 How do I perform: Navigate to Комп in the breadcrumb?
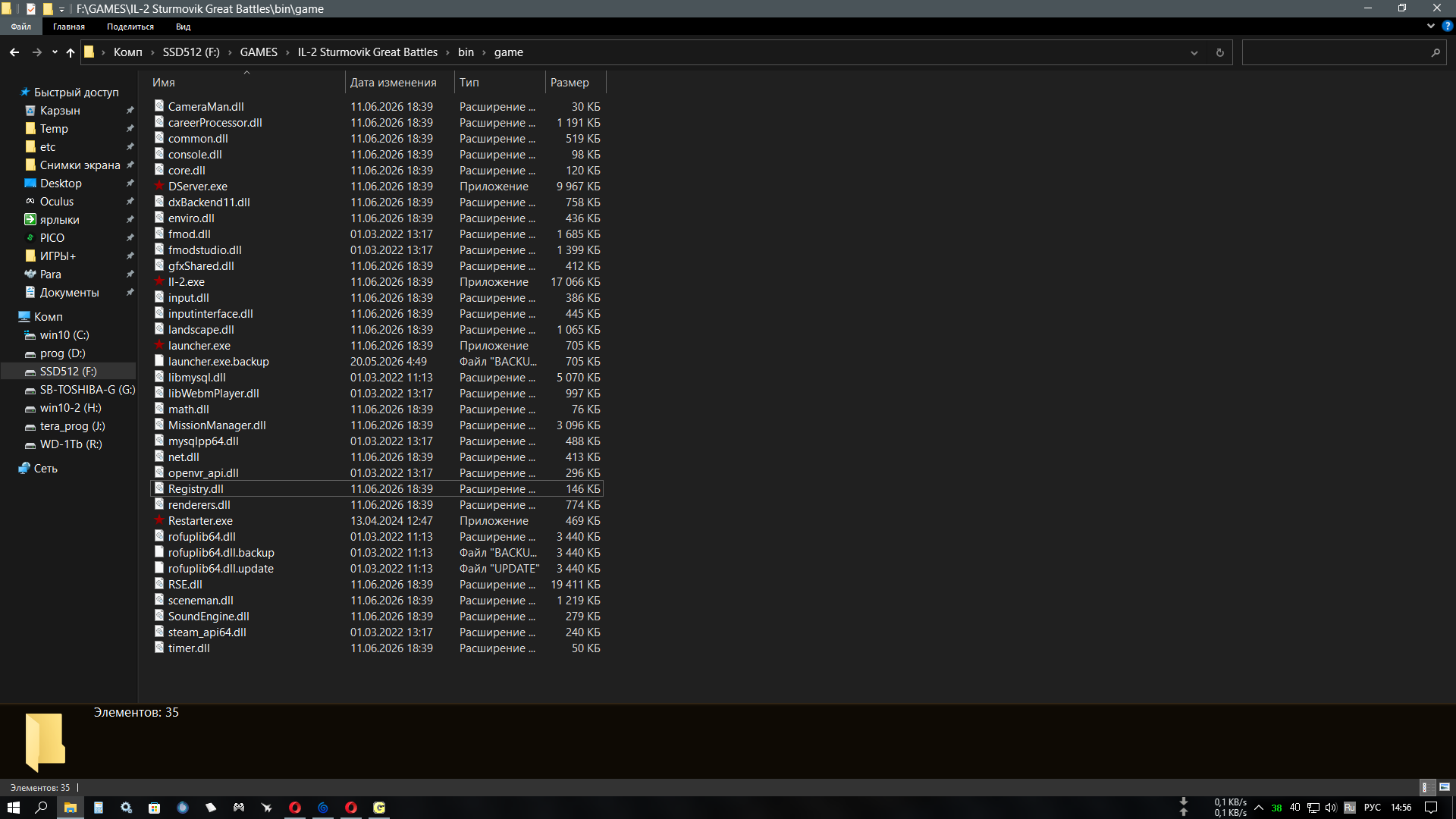(x=128, y=52)
